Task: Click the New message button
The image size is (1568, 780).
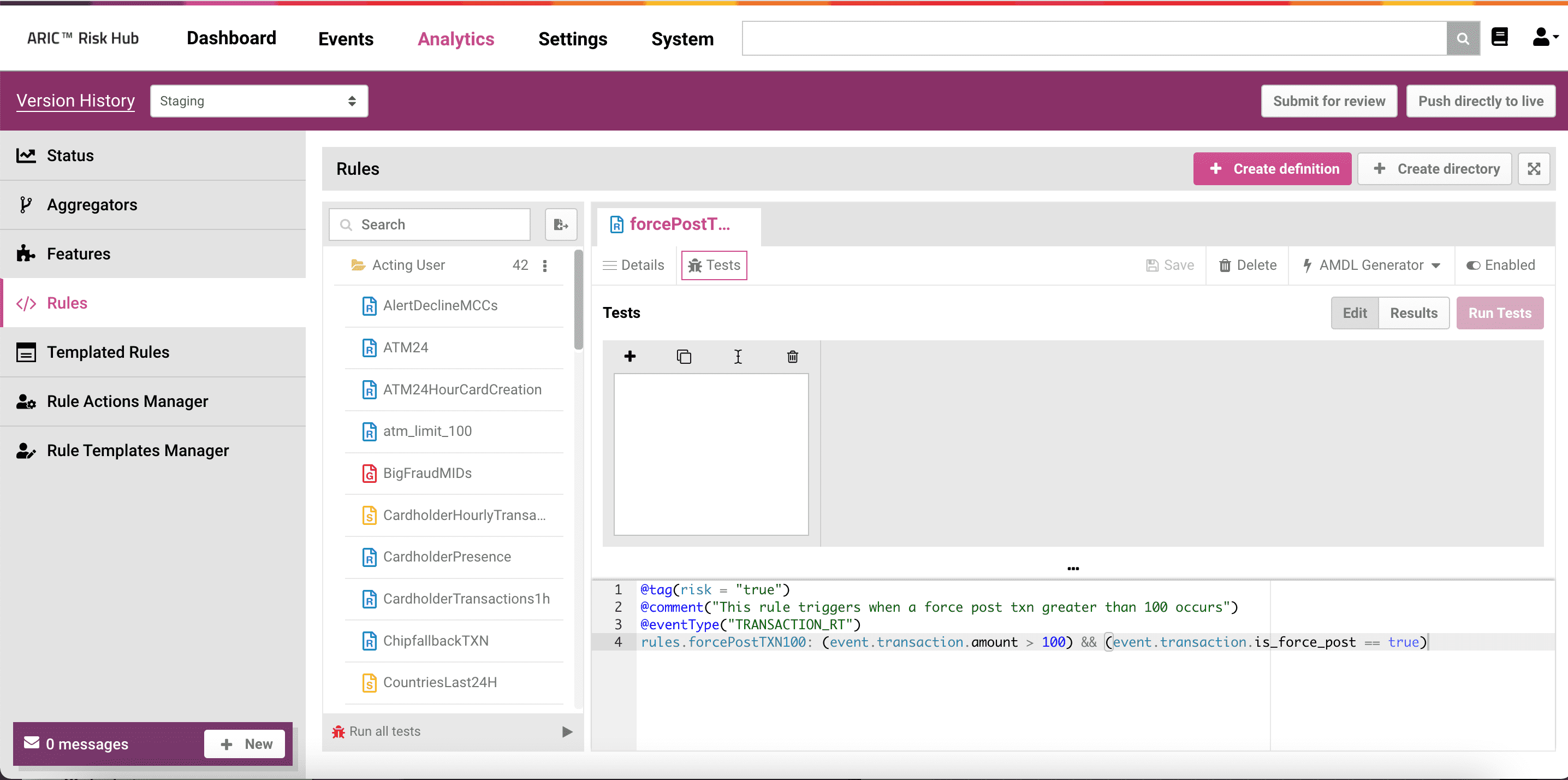Action: 245,744
